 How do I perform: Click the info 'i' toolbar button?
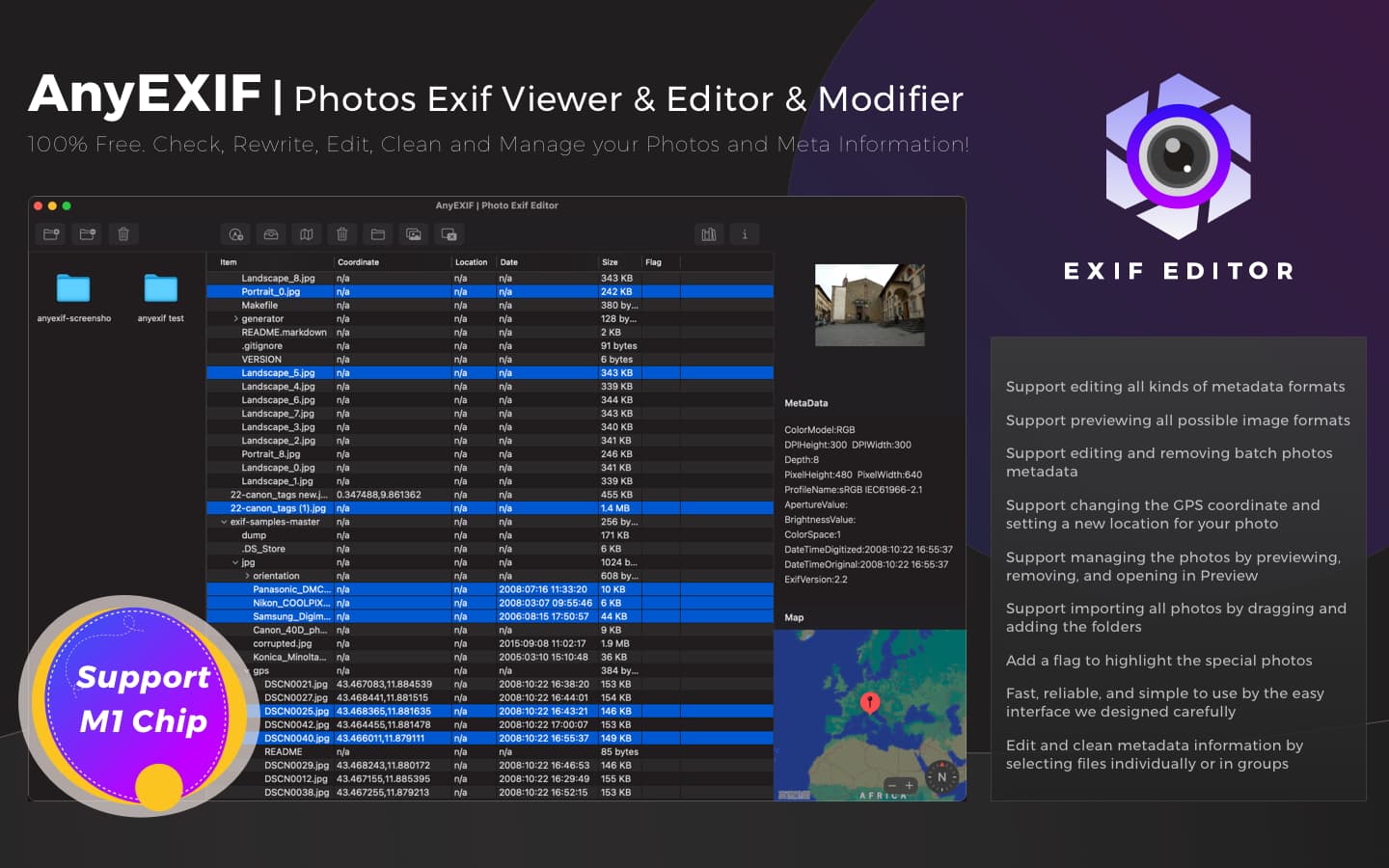[745, 234]
